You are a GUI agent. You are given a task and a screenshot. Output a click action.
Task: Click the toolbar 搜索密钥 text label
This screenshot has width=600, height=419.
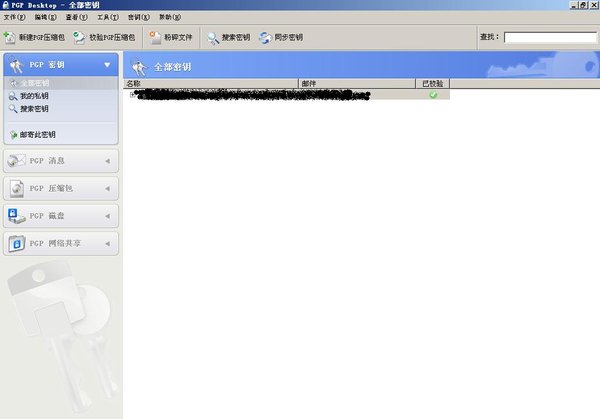pos(236,37)
